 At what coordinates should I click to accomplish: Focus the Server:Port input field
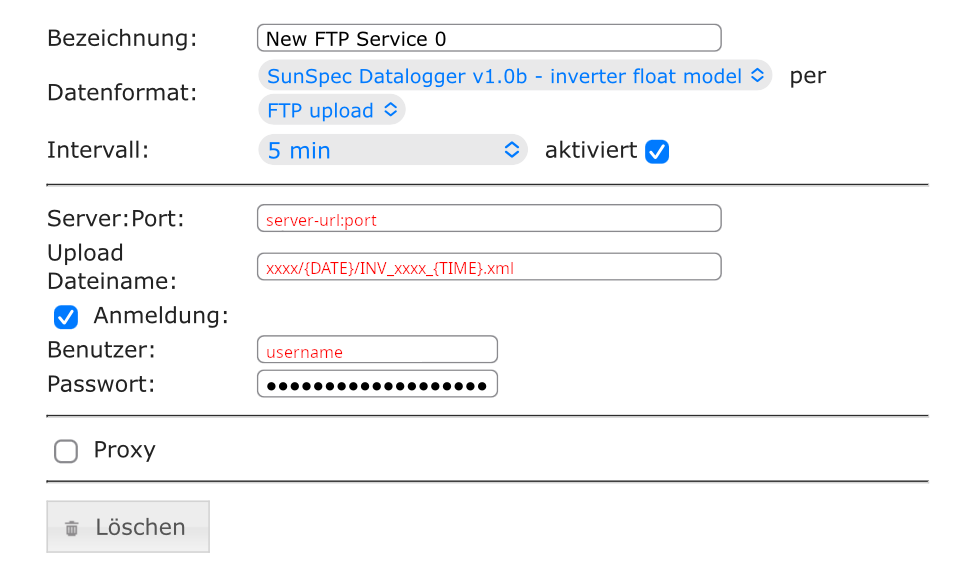coord(489,219)
